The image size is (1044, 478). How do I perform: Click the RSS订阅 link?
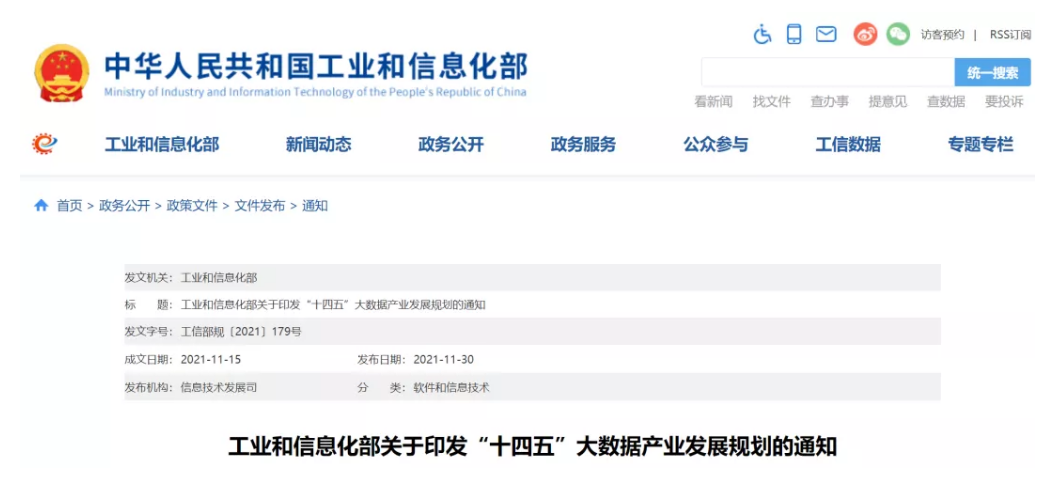coord(1010,34)
